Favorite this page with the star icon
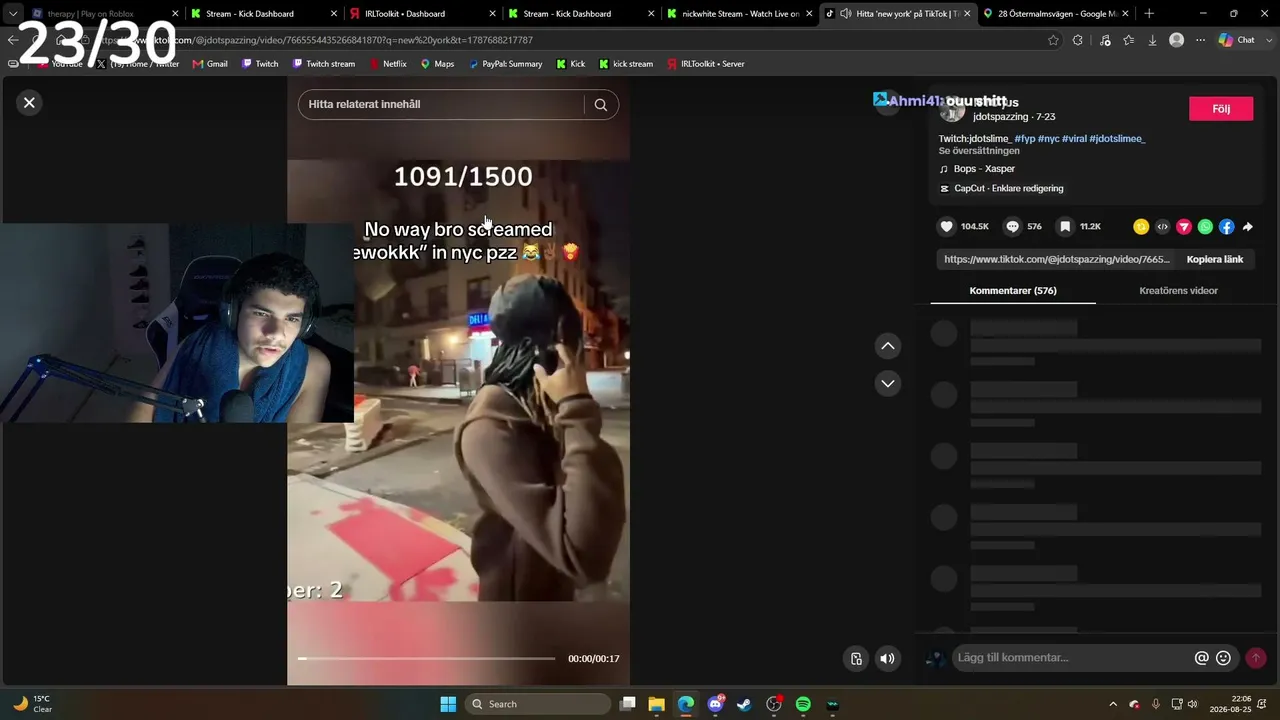The image size is (1280, 720). click(1053, 40)
